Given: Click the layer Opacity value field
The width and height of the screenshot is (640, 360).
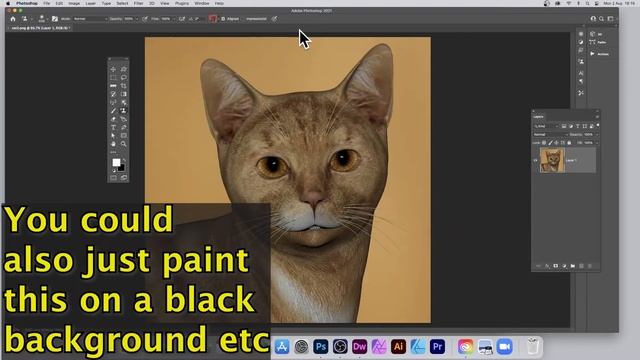Looking at the screenshot, I should 588,135.
